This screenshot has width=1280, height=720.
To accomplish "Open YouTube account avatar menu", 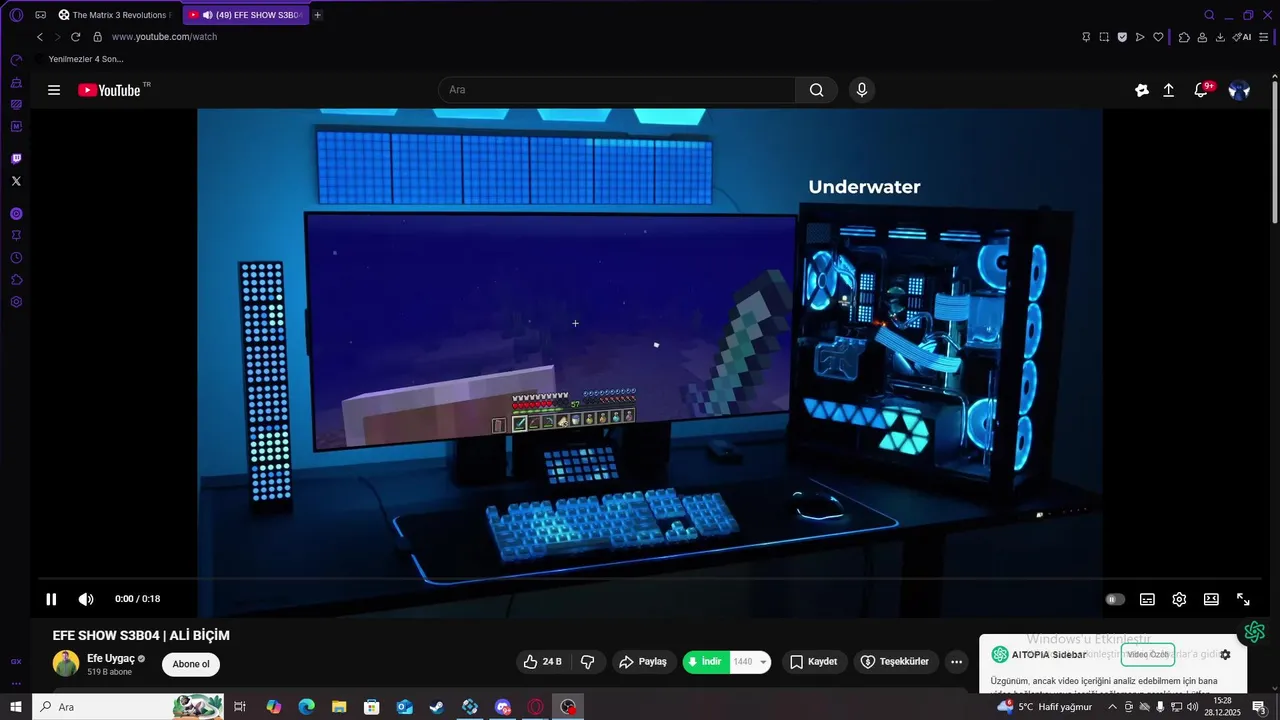I will point(1239,90).
